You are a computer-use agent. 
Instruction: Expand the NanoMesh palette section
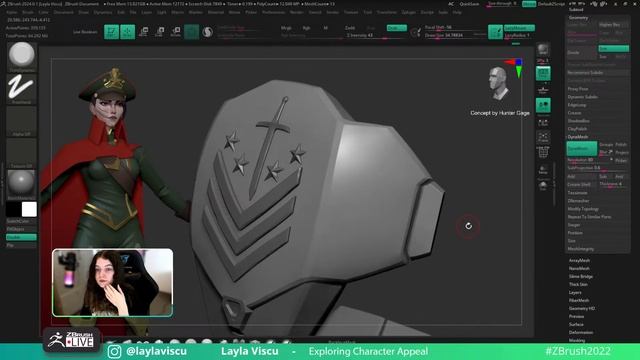tap(579, 269)
